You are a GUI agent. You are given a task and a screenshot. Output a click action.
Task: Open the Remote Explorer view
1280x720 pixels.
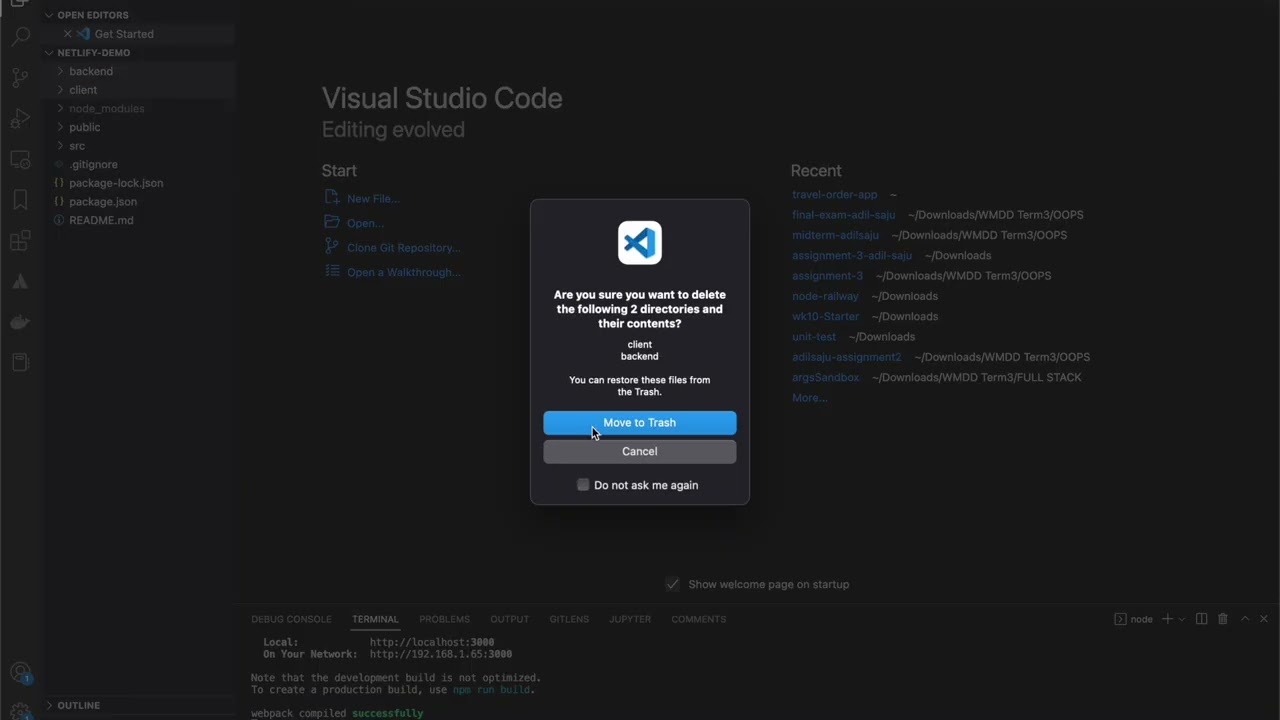(x=20, y=160)
